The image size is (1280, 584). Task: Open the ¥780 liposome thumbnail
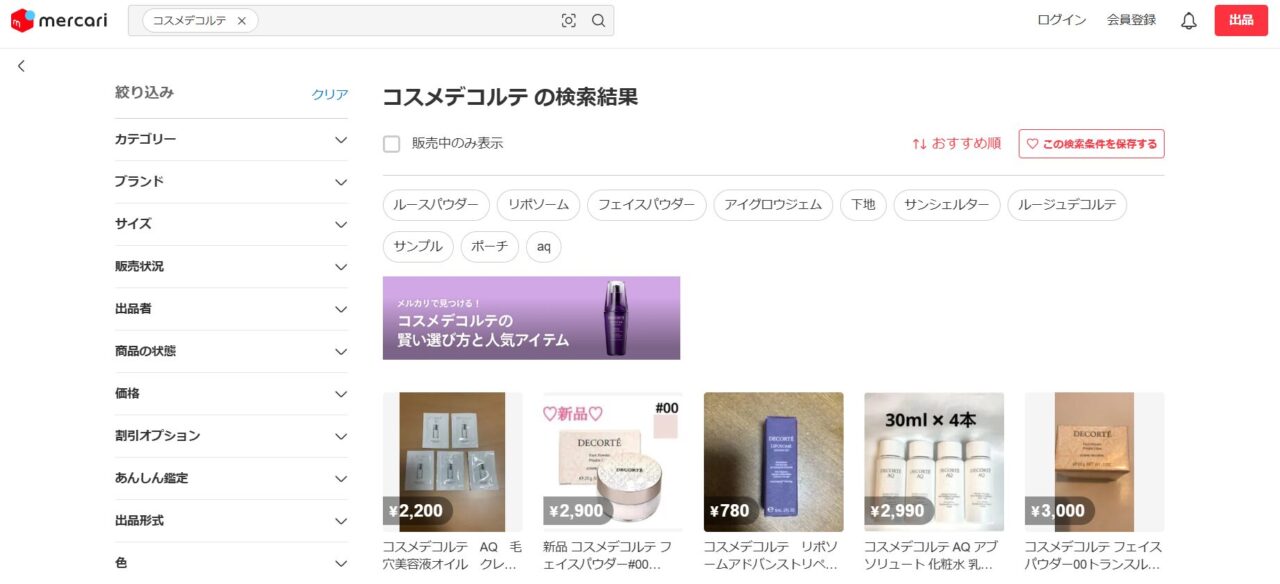[x=773, y=462]
